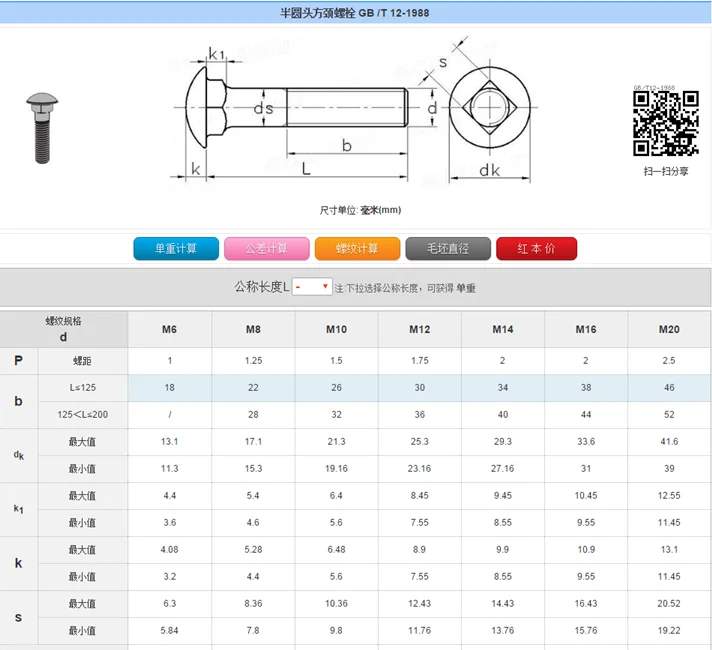Click b value 52 for M20
The height and width of the screenshot is (650, 712).
coord(669,415)
